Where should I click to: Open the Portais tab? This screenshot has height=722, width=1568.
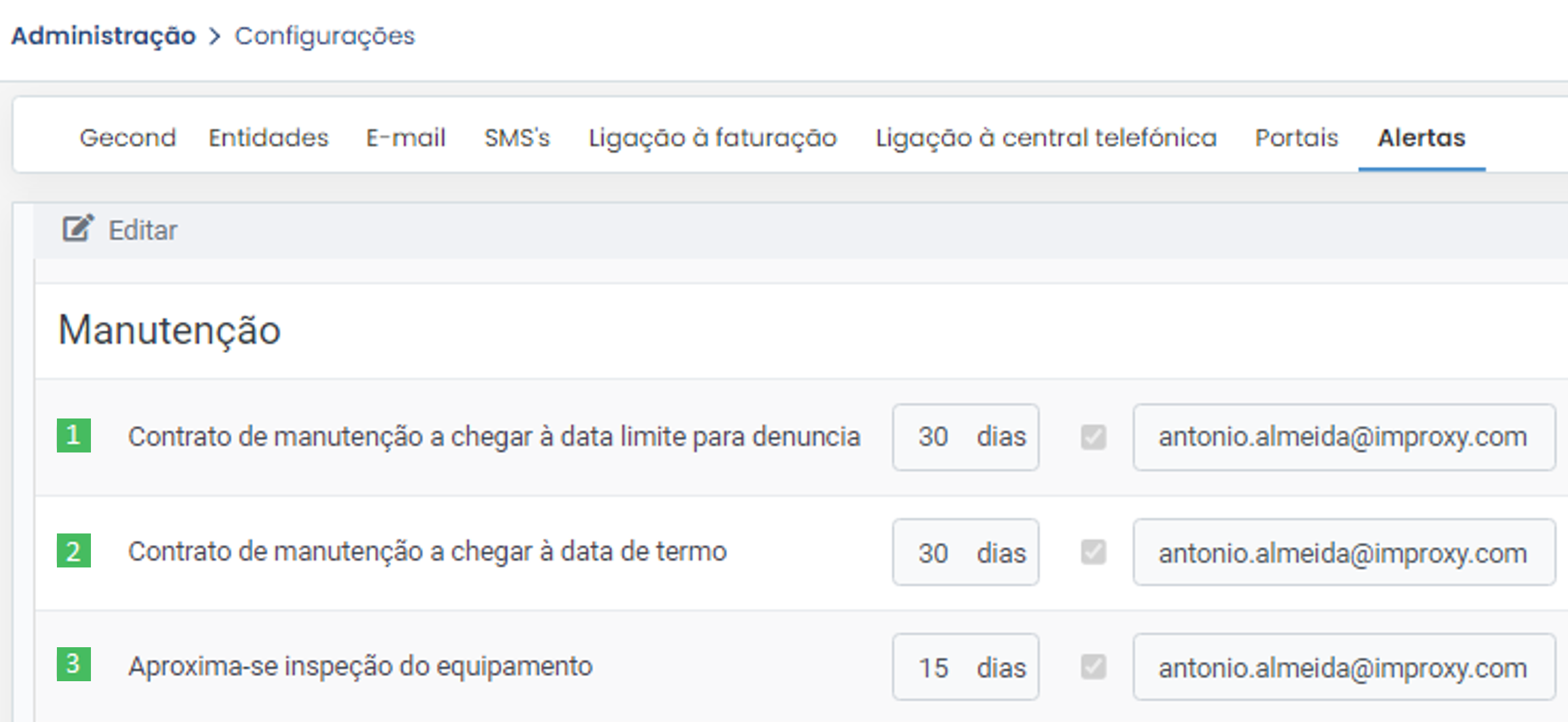point(1296,138)
